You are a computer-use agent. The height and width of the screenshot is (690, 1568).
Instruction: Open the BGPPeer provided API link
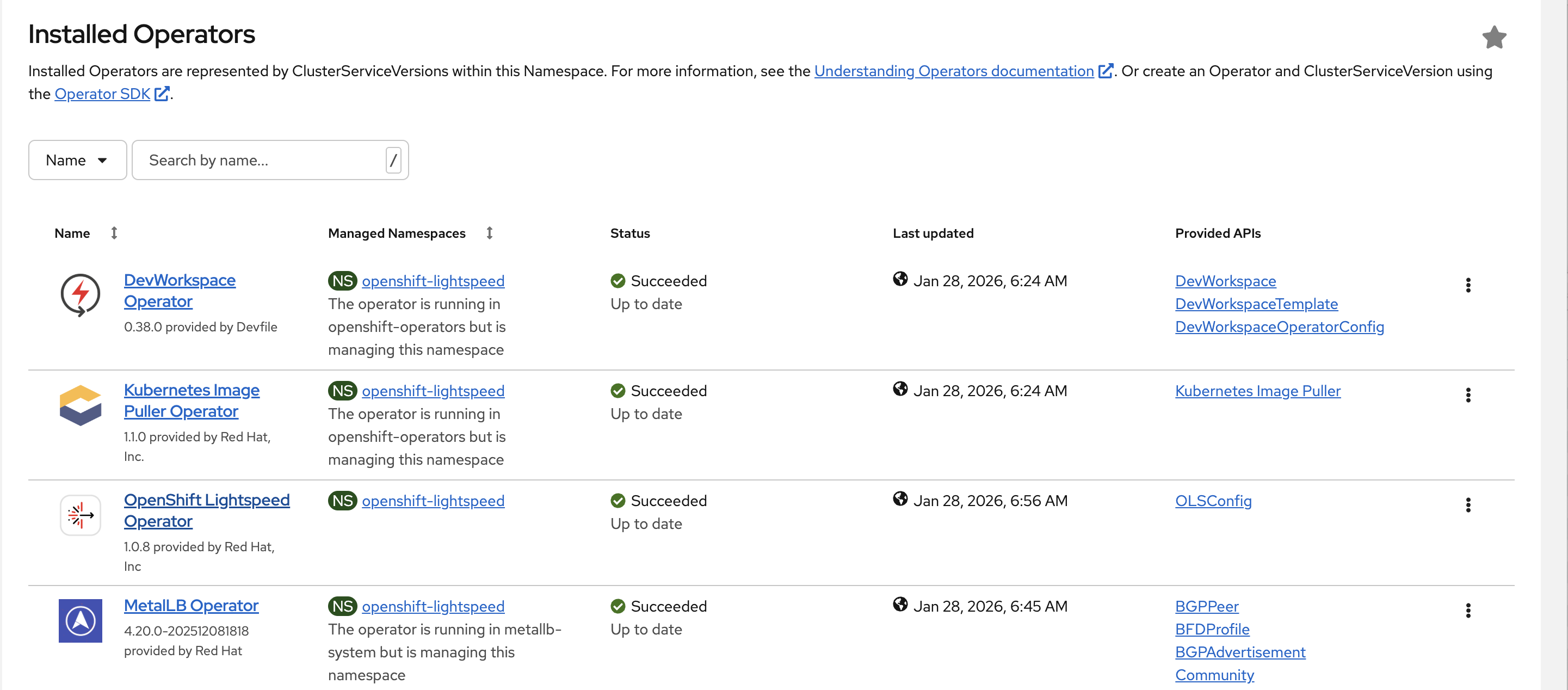coord(1206,606)
